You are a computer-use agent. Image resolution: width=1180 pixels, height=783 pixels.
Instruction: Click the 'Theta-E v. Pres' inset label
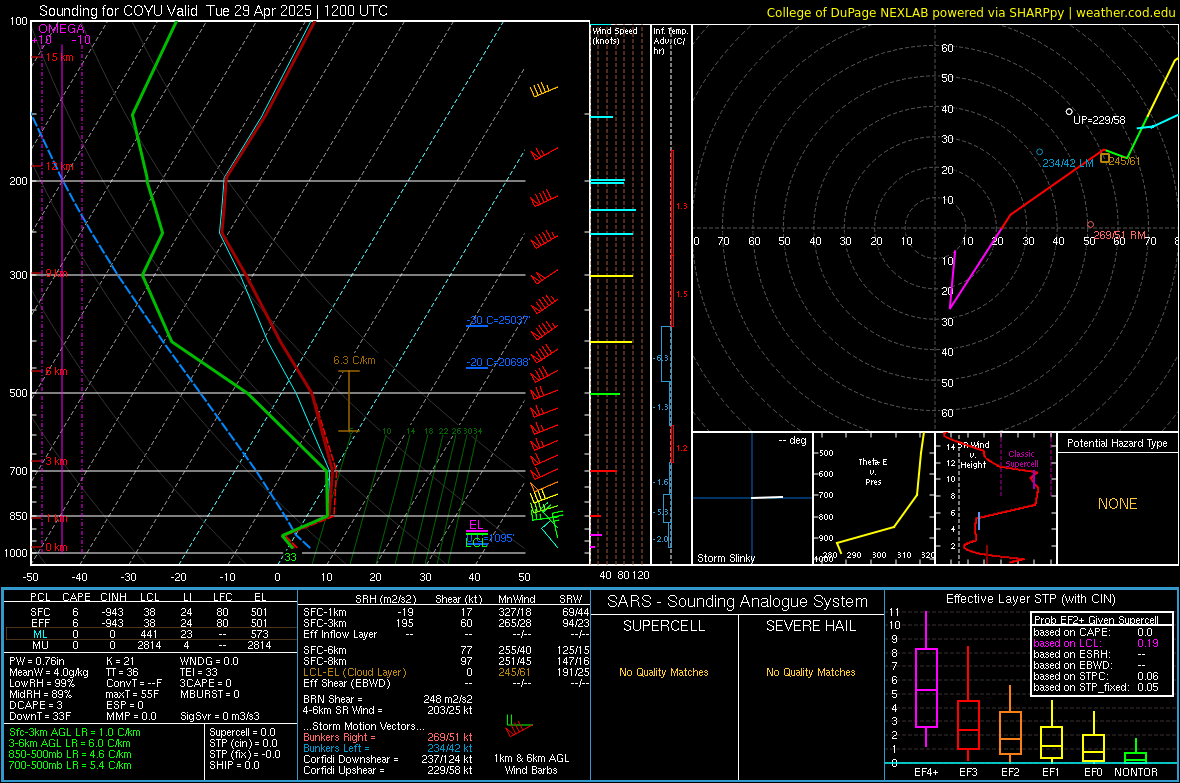click(873, 471)
